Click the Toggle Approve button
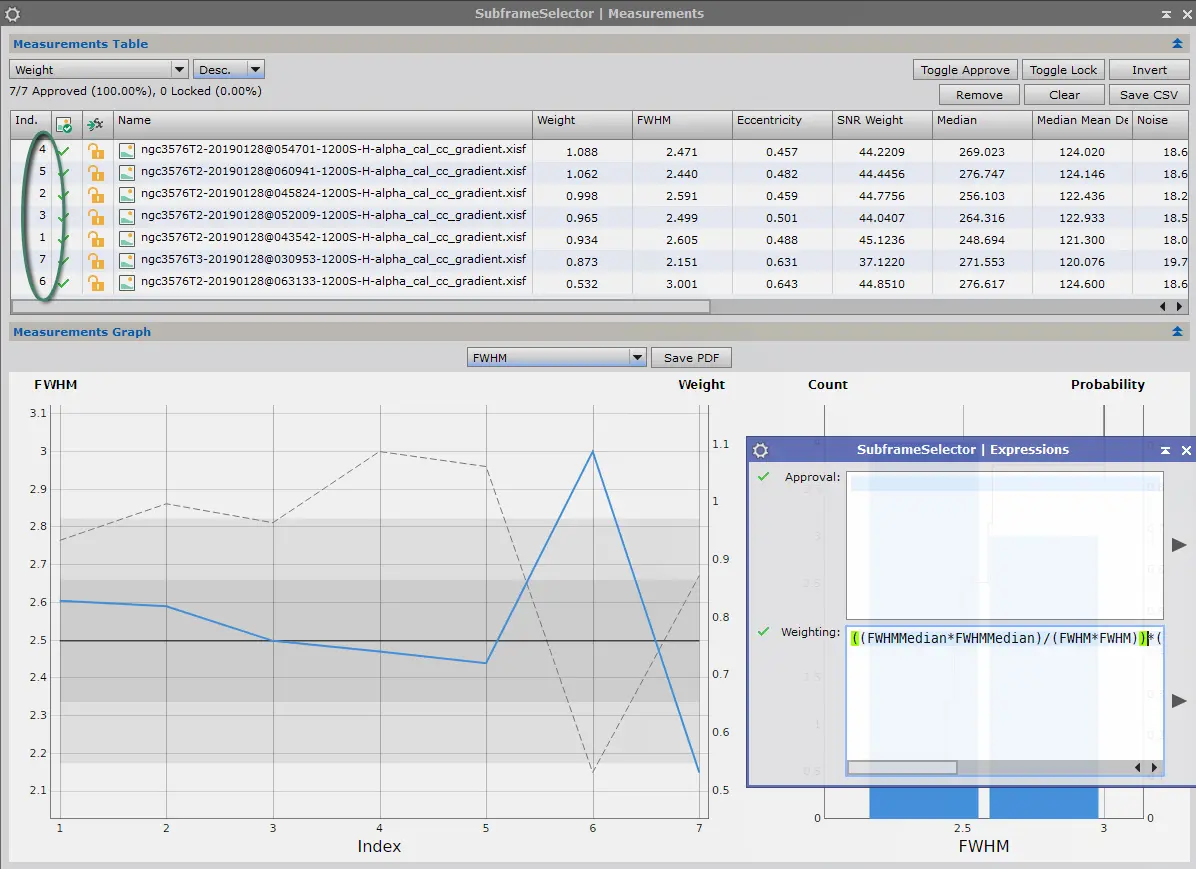The height and width of the screenshot is (869, 1196). pos(965,69)
